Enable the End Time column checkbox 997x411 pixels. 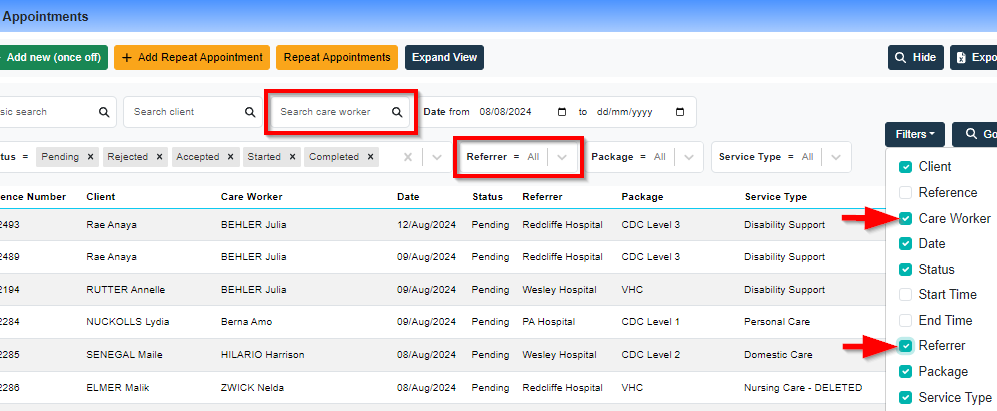(x=905, y=320)
